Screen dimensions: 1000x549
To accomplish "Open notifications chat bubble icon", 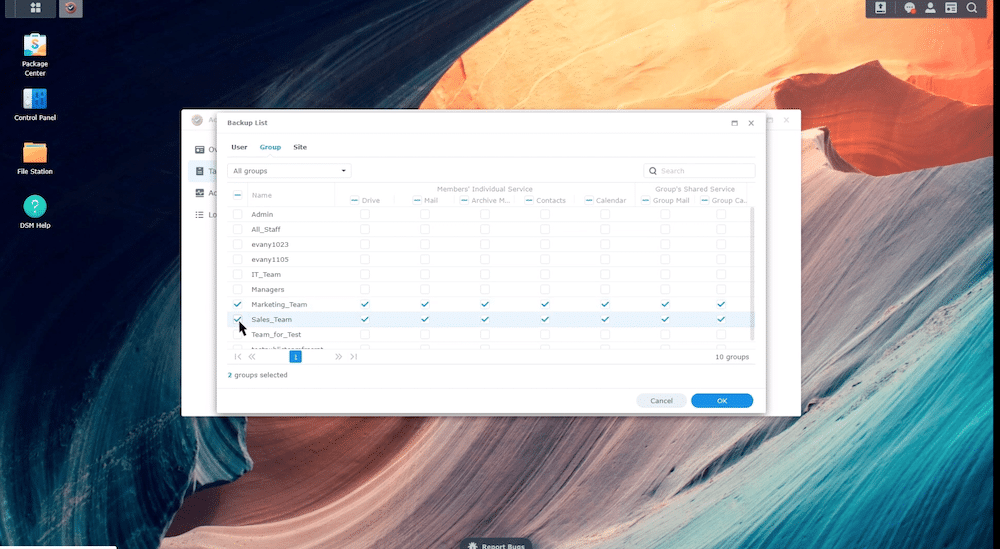I will 910,8.
